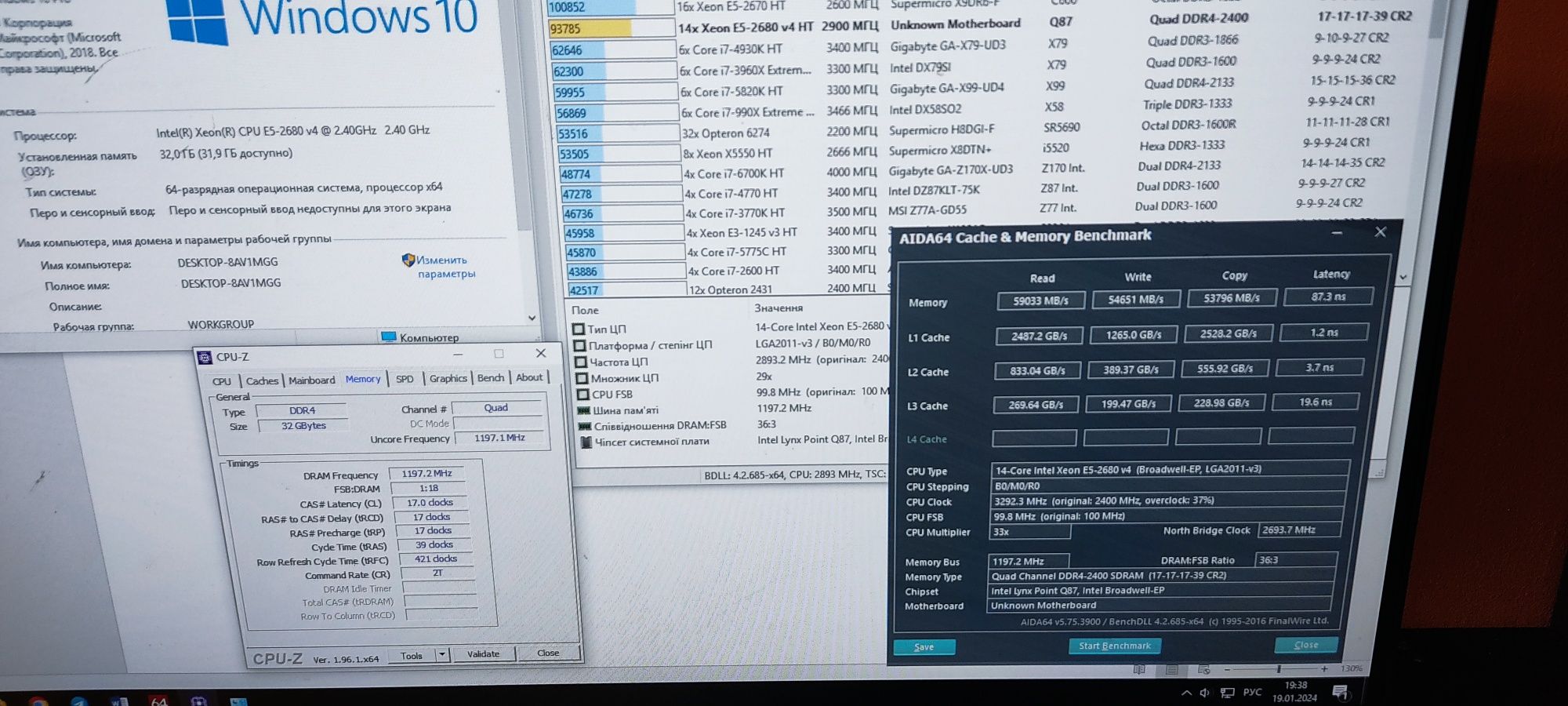Click Row Refresh Cycle Time 421 clocks
This screenshot has height=706, width=1568.
[435, 559]
